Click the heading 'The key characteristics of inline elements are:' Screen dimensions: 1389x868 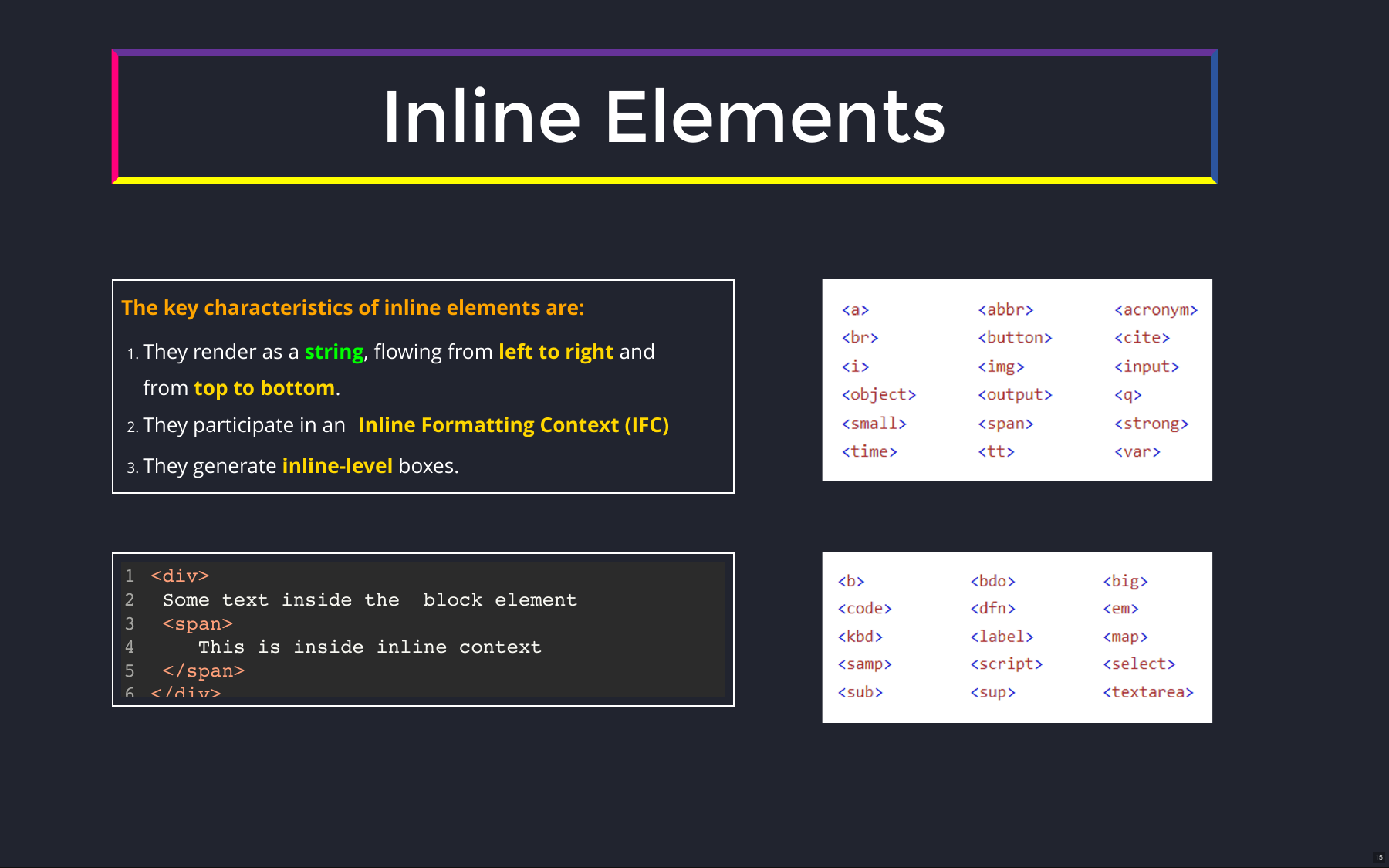[353, 308]
